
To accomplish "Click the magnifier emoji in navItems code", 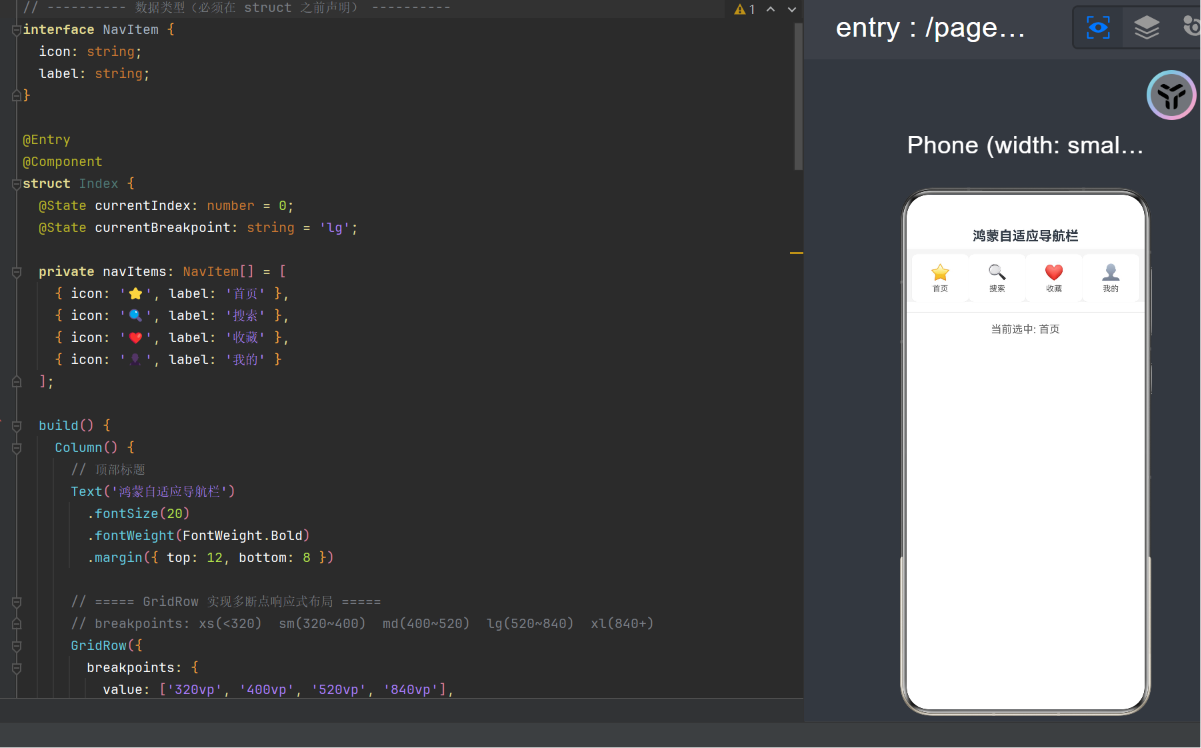I will [x=136, y=316].
